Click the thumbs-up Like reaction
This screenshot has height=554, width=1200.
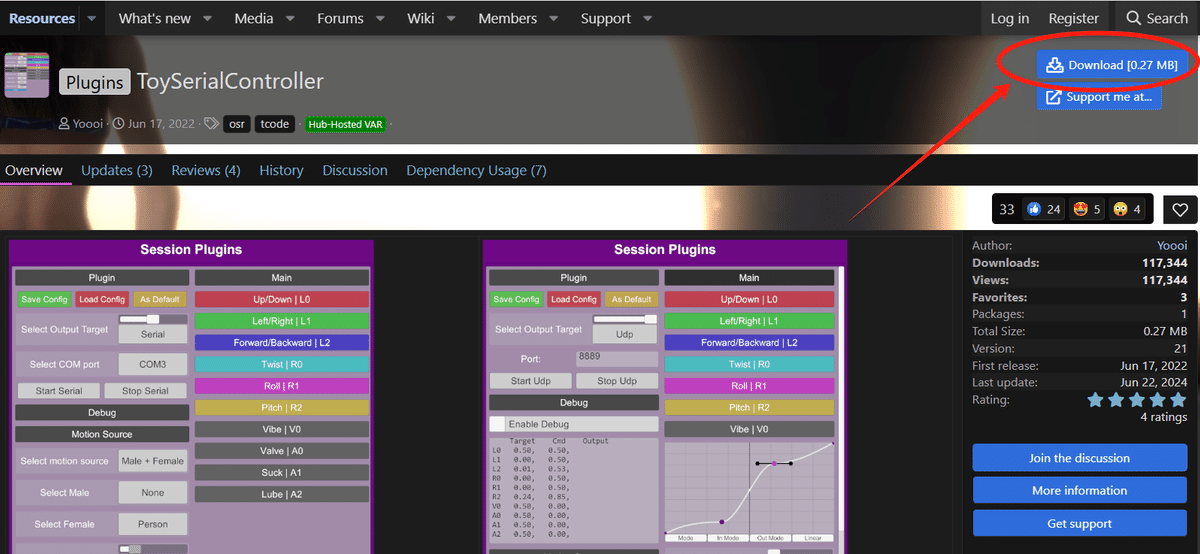1033,209
